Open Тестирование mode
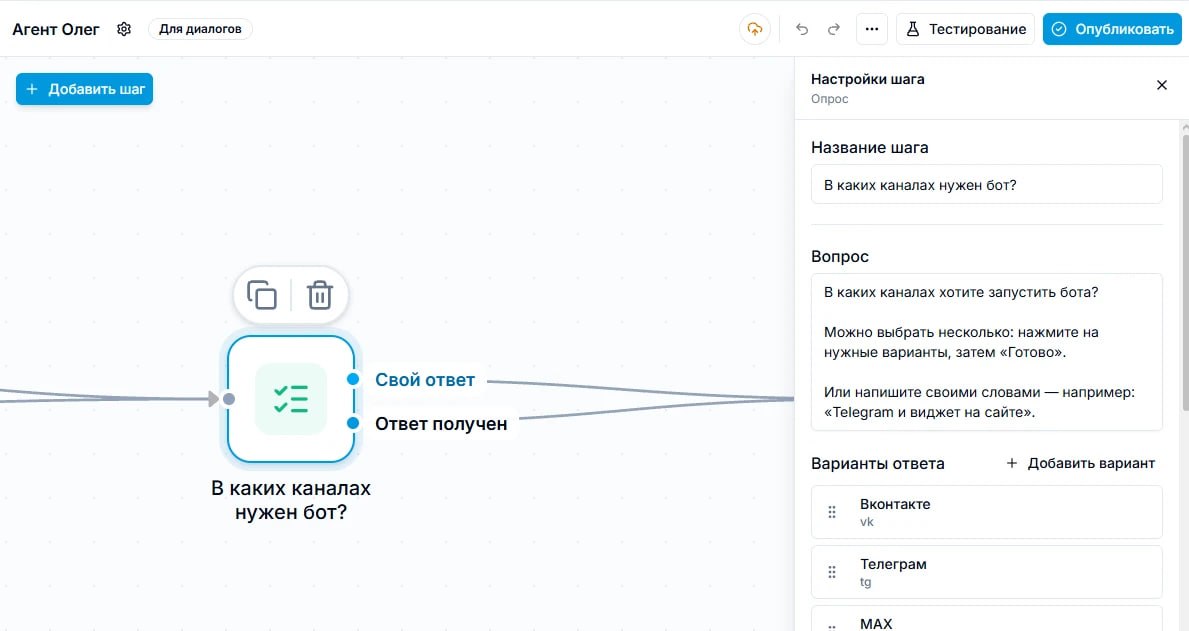 click(965, 29)
